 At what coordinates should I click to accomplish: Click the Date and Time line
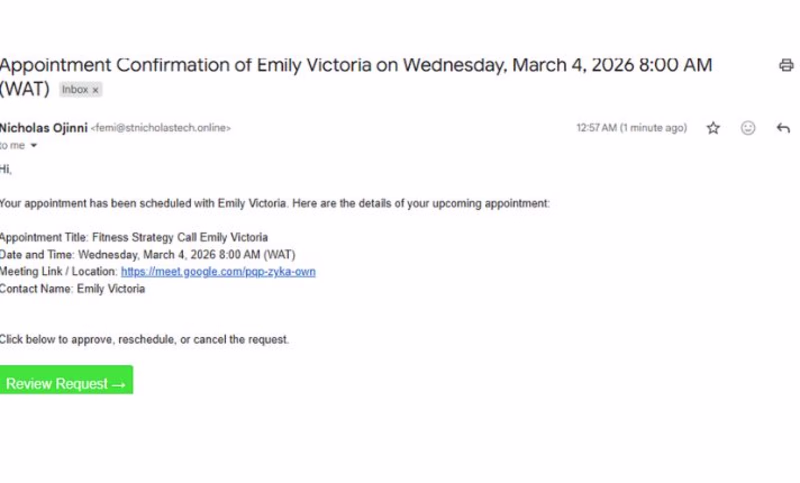(147, 255)
